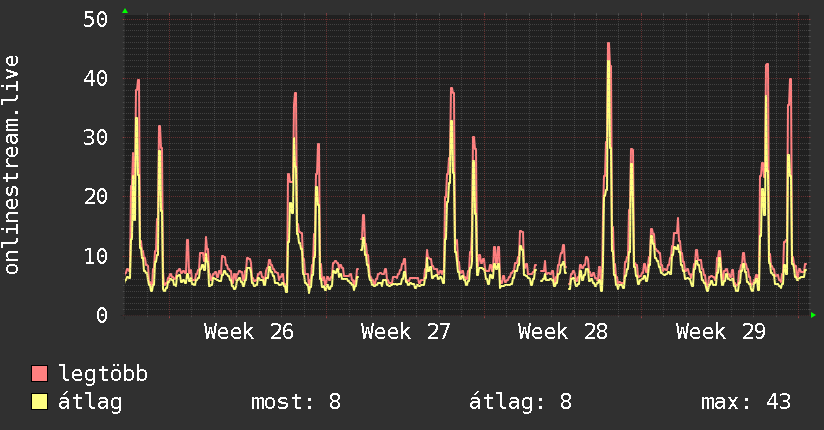
Task: Click the átlag legend label beside yellow swatch
Action: point(90,402)
